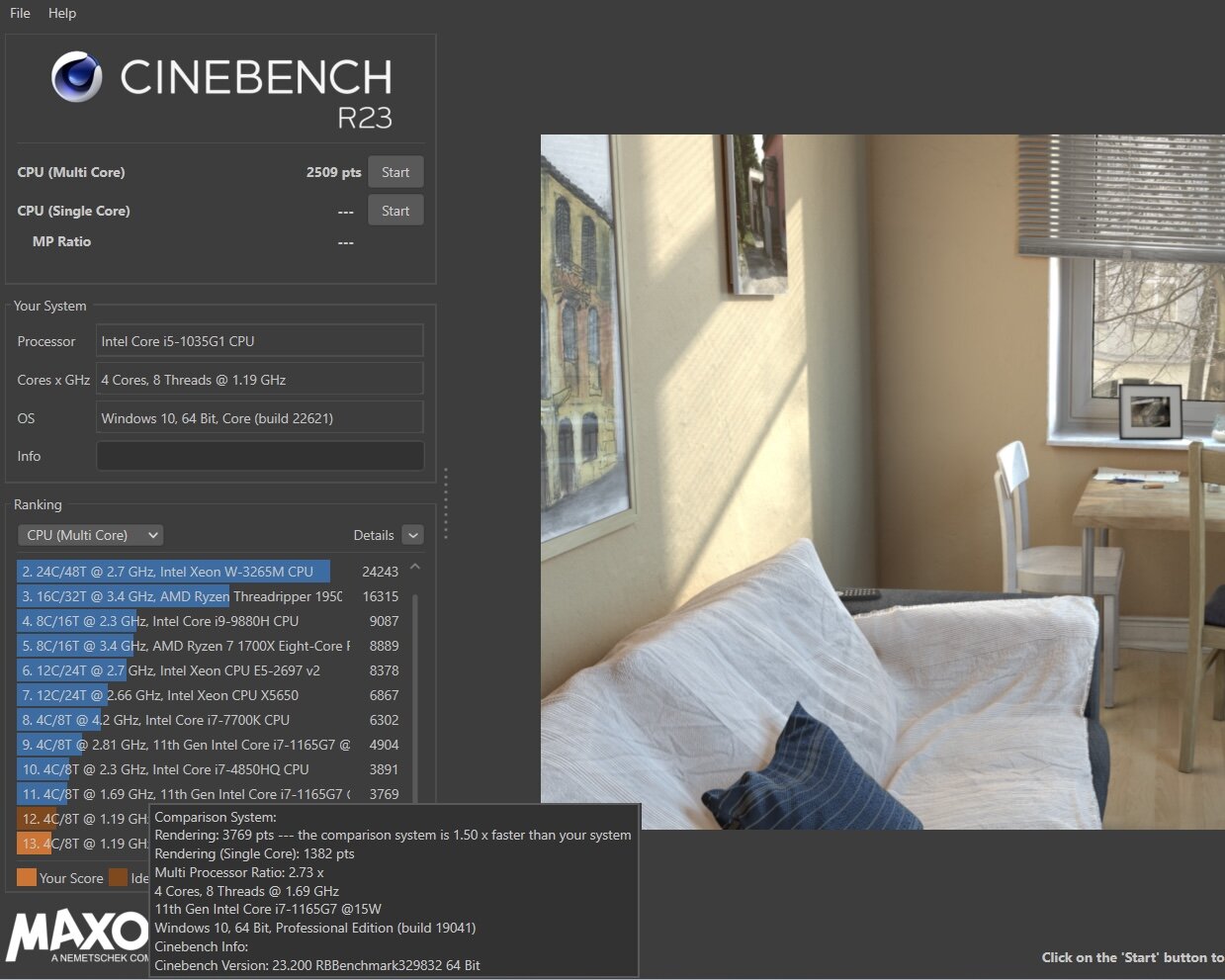1225x980 pixels.
Task: Click the score value "24243"
Action: coord(381,572)
